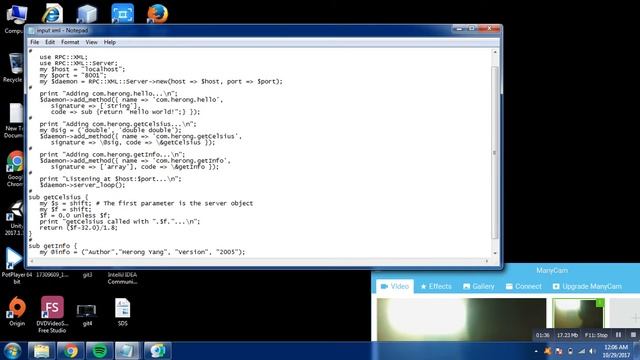Select the large ManyCam video preview
The width and height of the screenshot is (640, 360).
point(461,319)
